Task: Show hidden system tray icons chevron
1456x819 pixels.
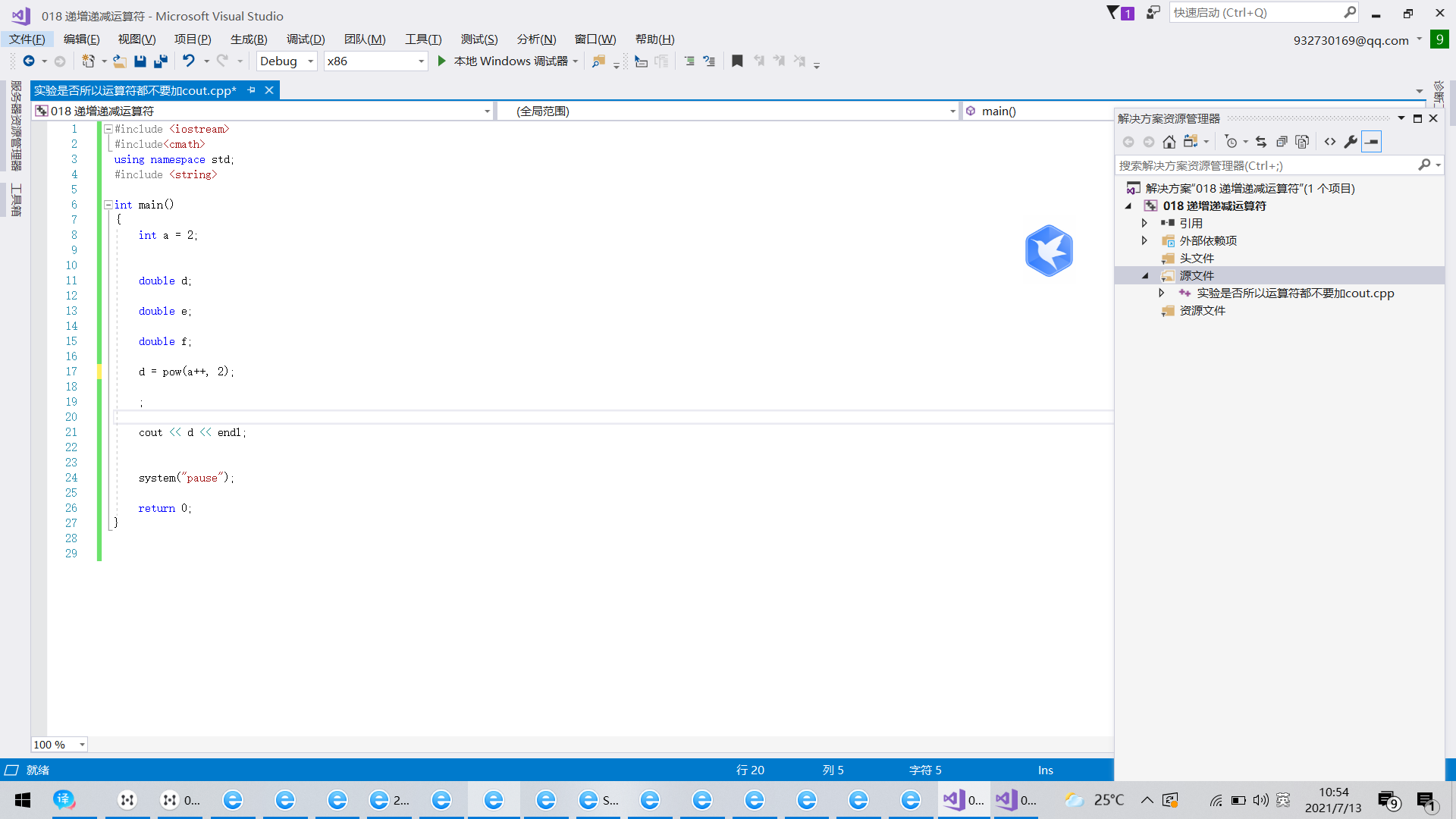Action: coord(1147,800)
